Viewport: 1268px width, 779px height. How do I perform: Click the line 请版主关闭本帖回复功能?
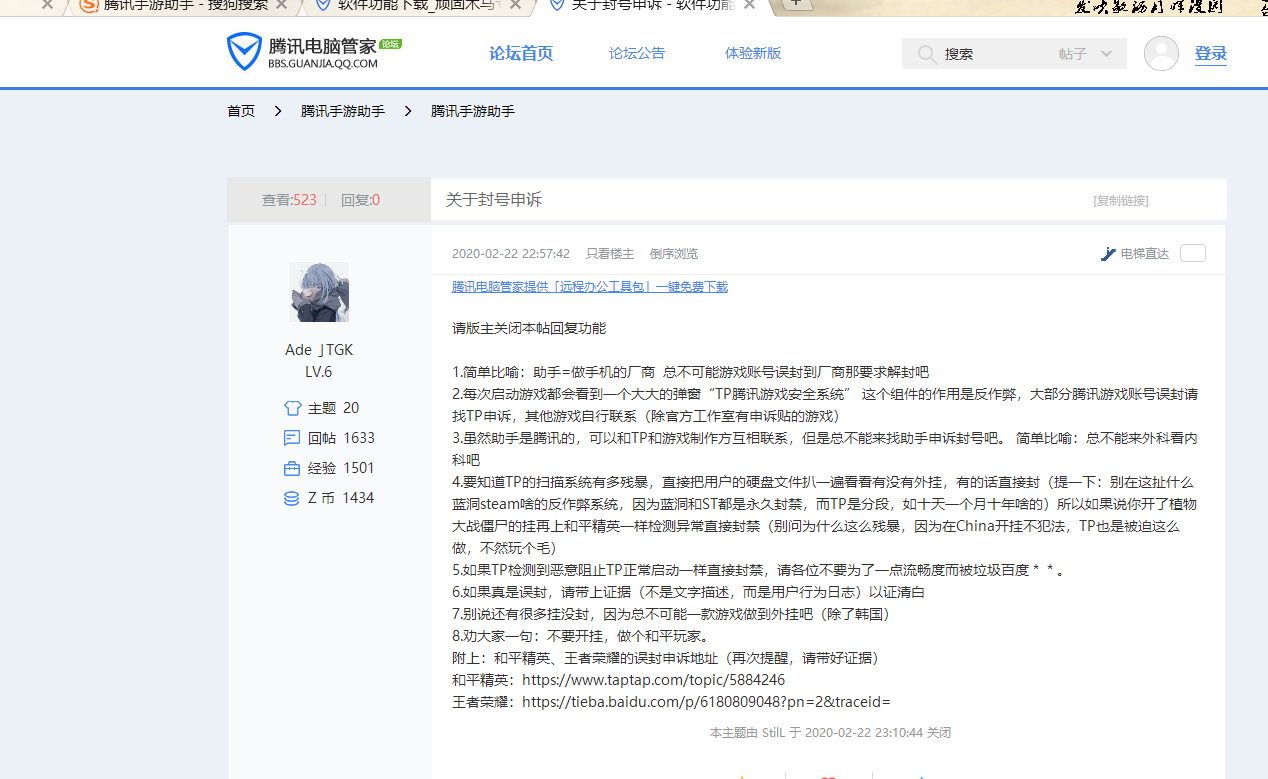pos(529,328)
